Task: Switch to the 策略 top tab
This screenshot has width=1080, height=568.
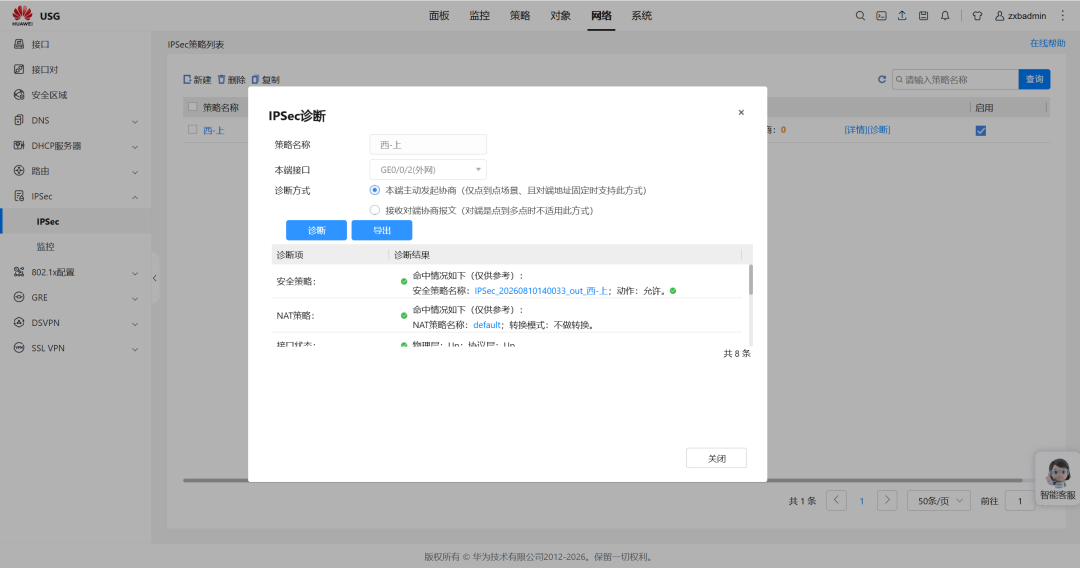Action: pyautogui.click(x=520, y=16)
